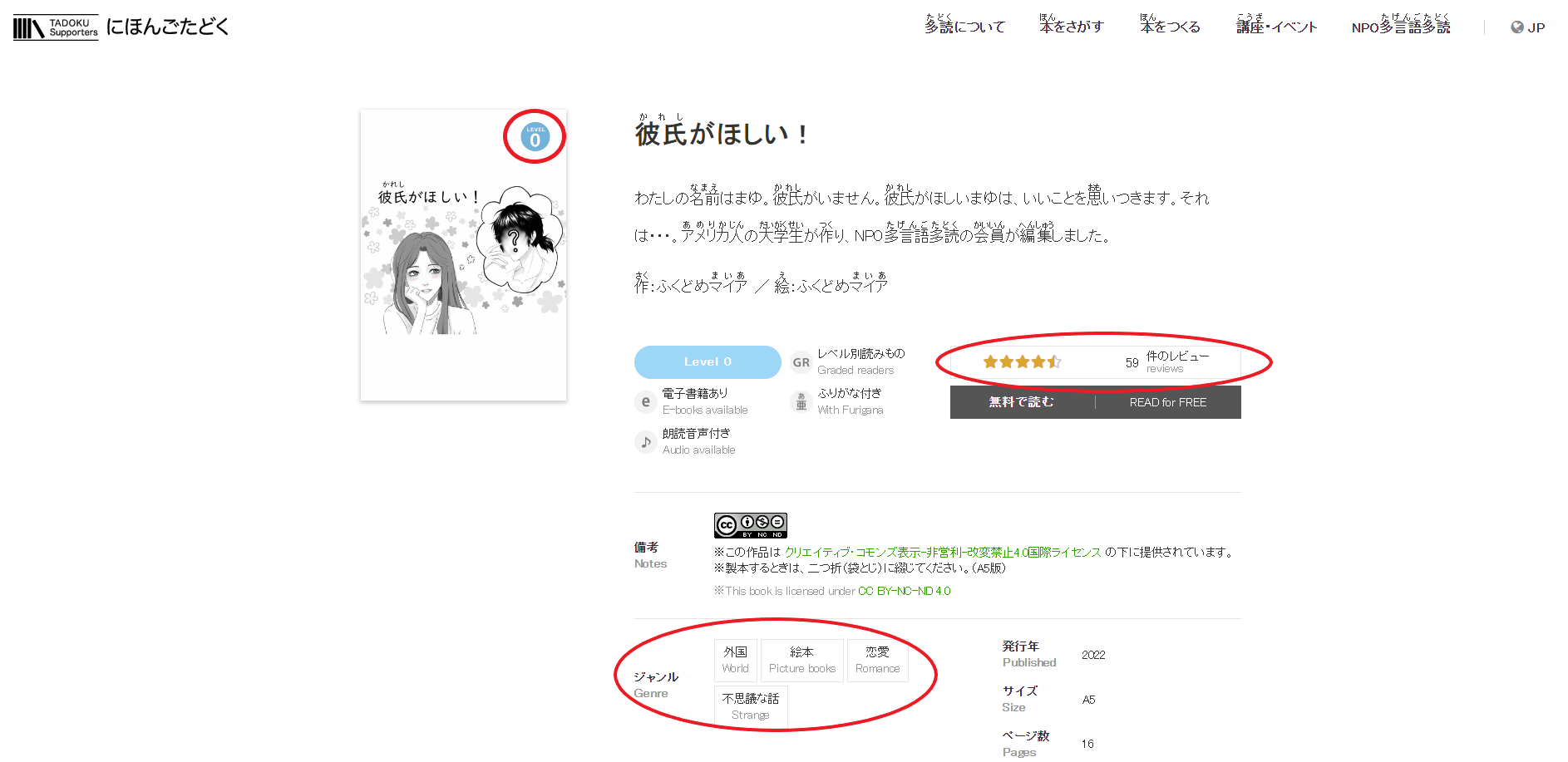Click the Level 0 badge on cover

pos(535,137)
